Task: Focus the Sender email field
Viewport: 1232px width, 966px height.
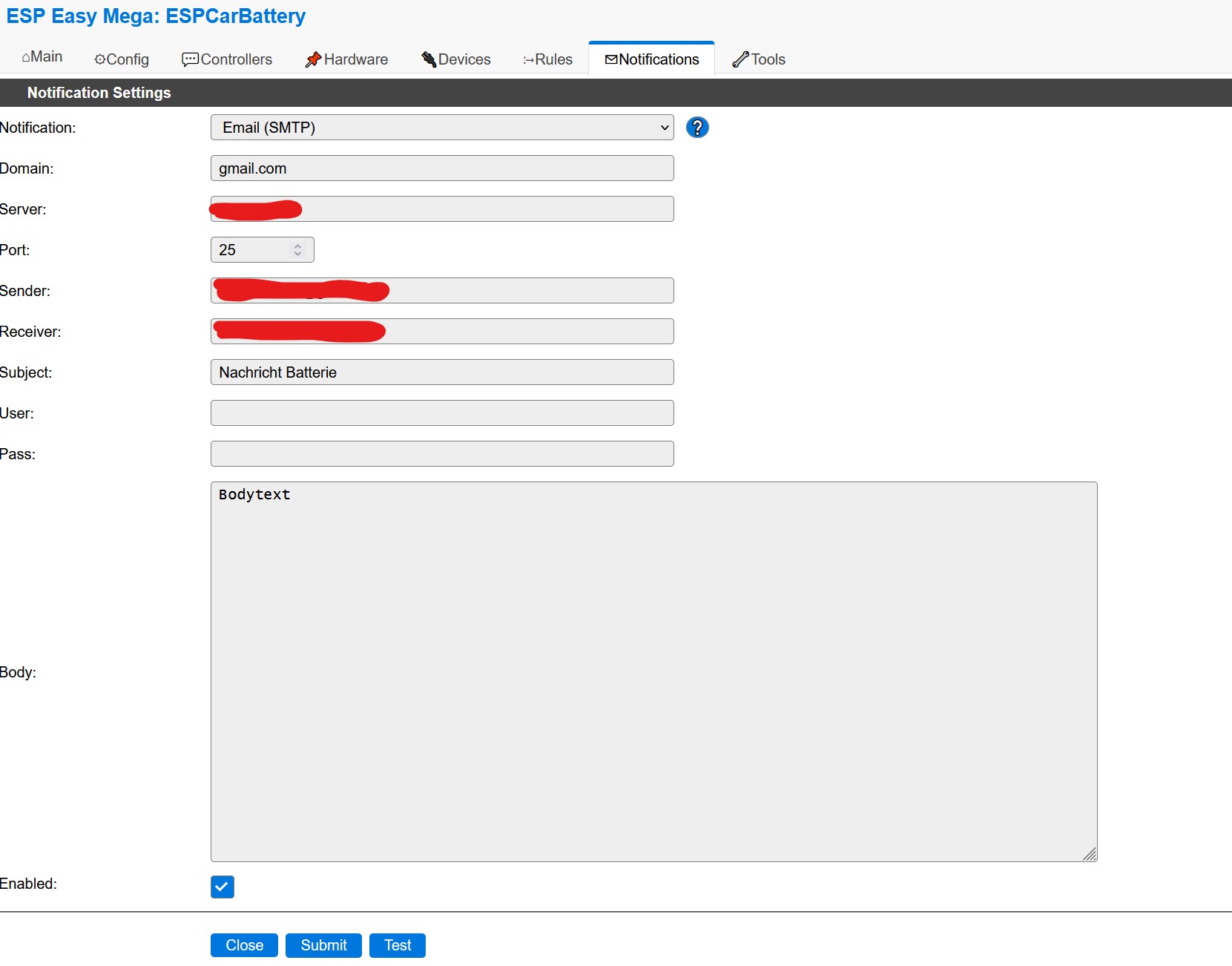Action: (442, 291)
